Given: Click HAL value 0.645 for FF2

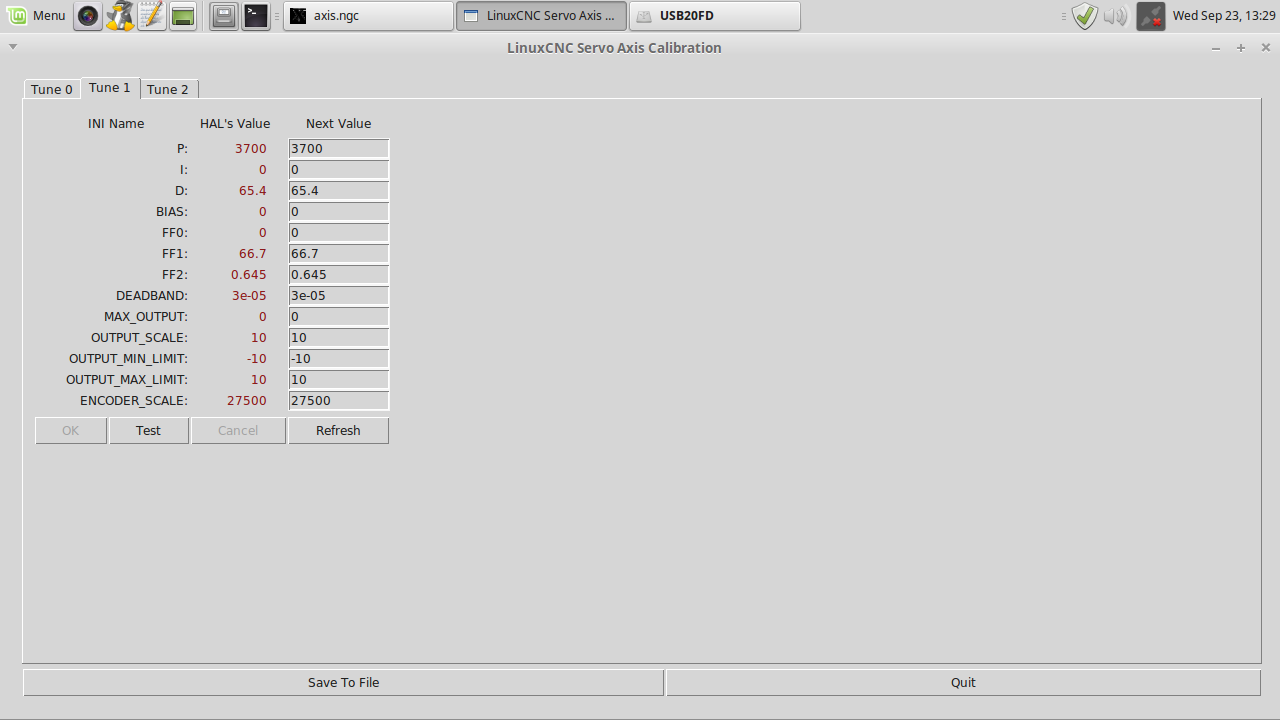Looking at the screenshot, I should click(x=249, y=274).
